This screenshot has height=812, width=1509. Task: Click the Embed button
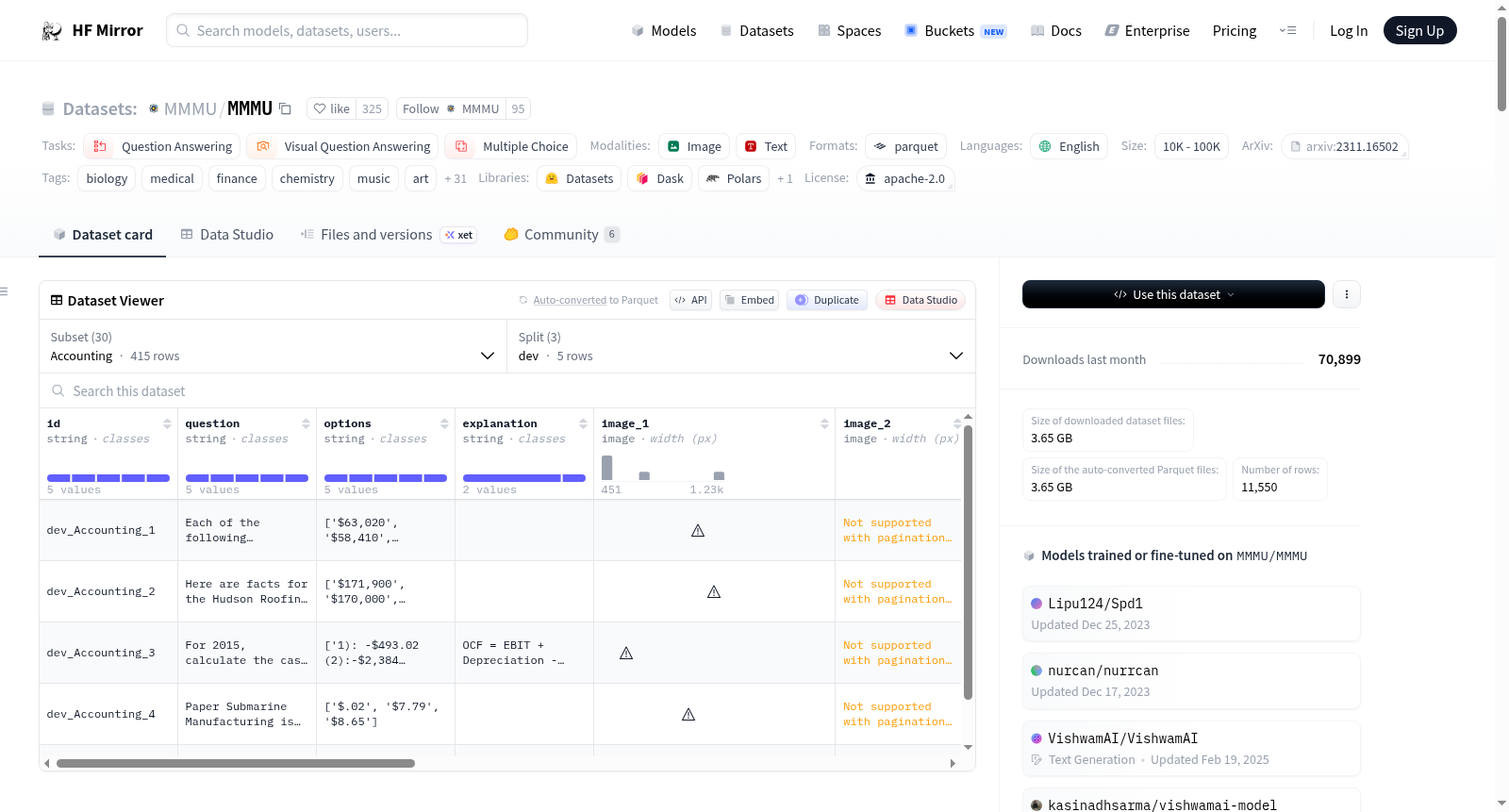tap(749, 300)
